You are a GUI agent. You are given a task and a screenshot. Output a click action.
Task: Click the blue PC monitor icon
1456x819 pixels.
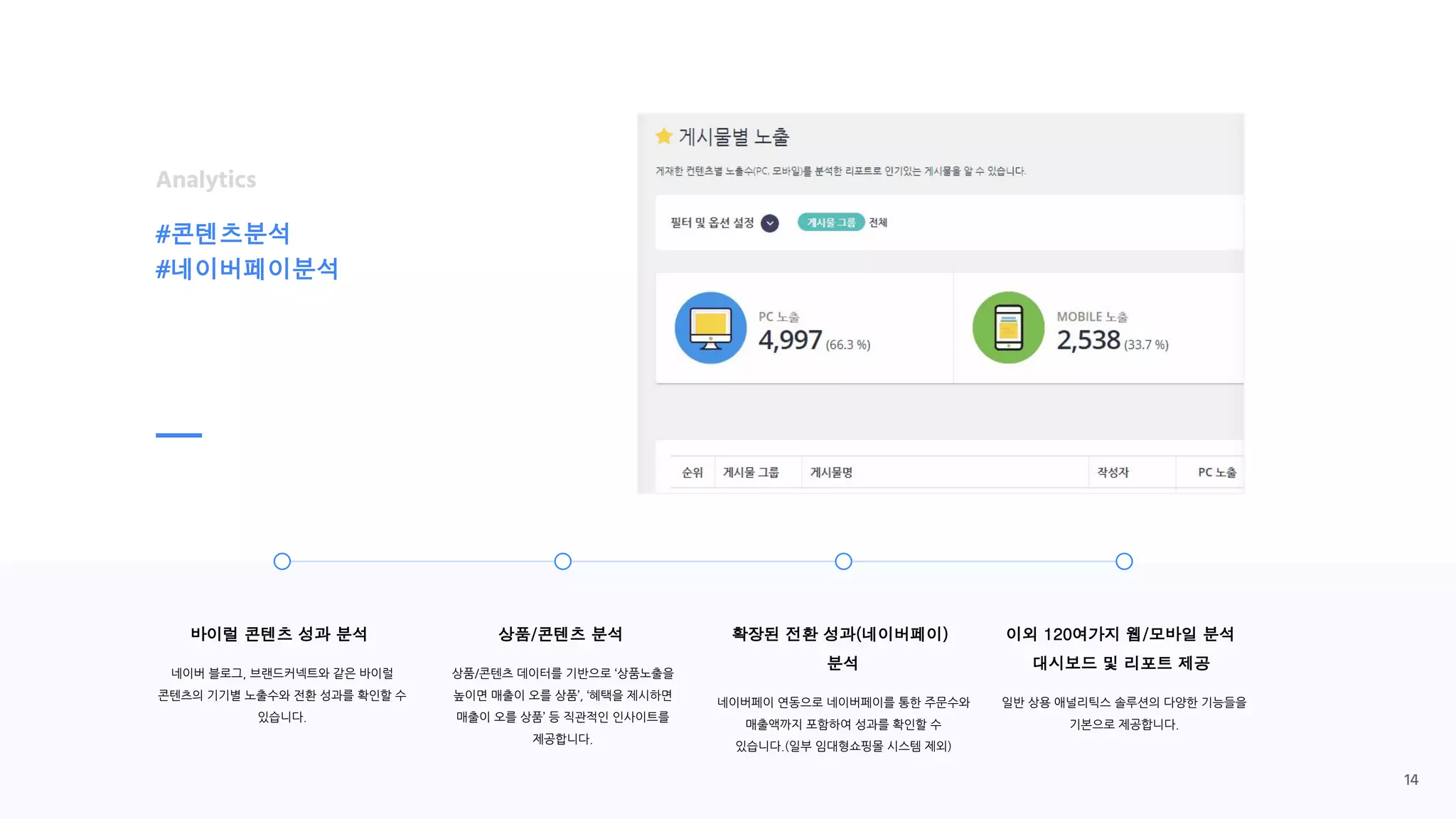(710, 328)
